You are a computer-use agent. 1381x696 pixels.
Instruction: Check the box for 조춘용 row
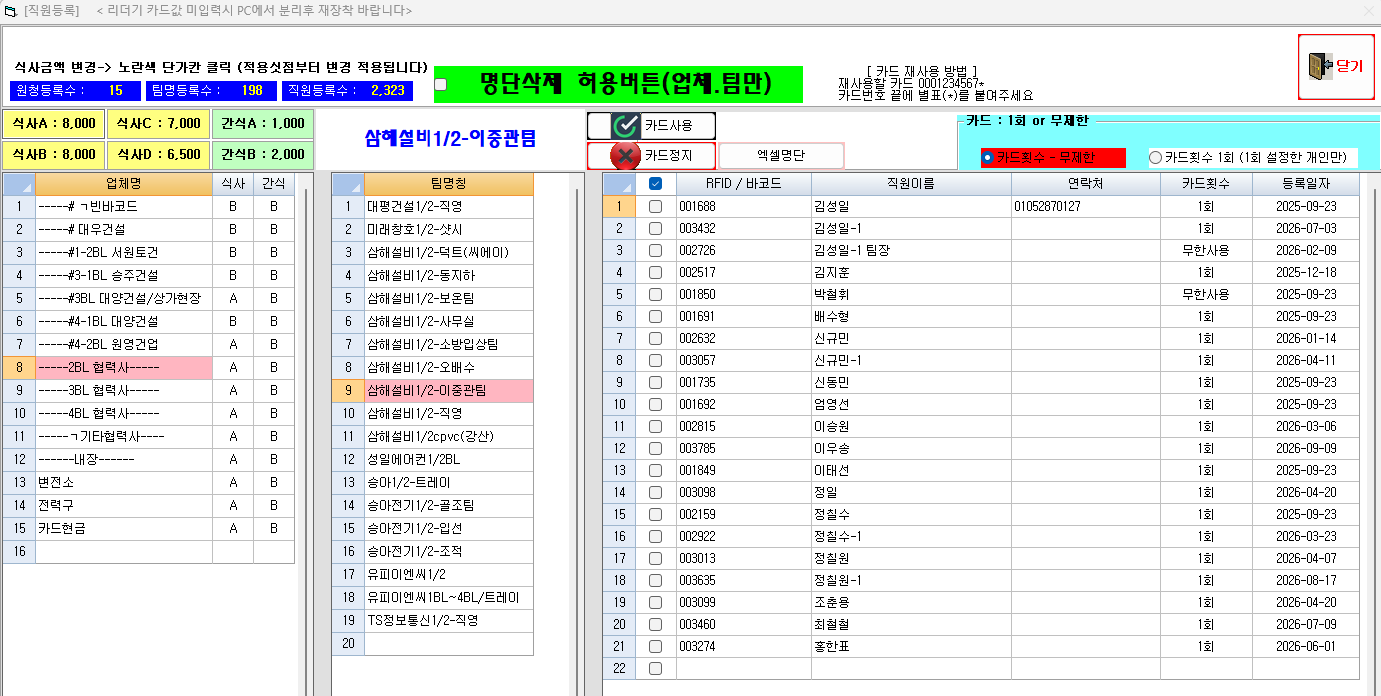656,602
